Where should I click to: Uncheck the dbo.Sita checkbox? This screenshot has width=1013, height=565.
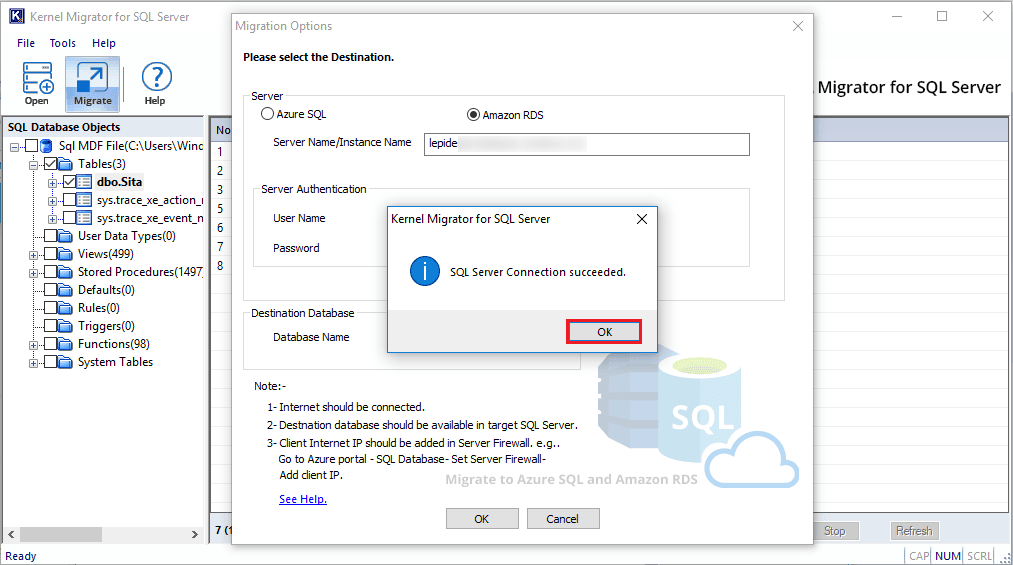[x=69, y=182]
